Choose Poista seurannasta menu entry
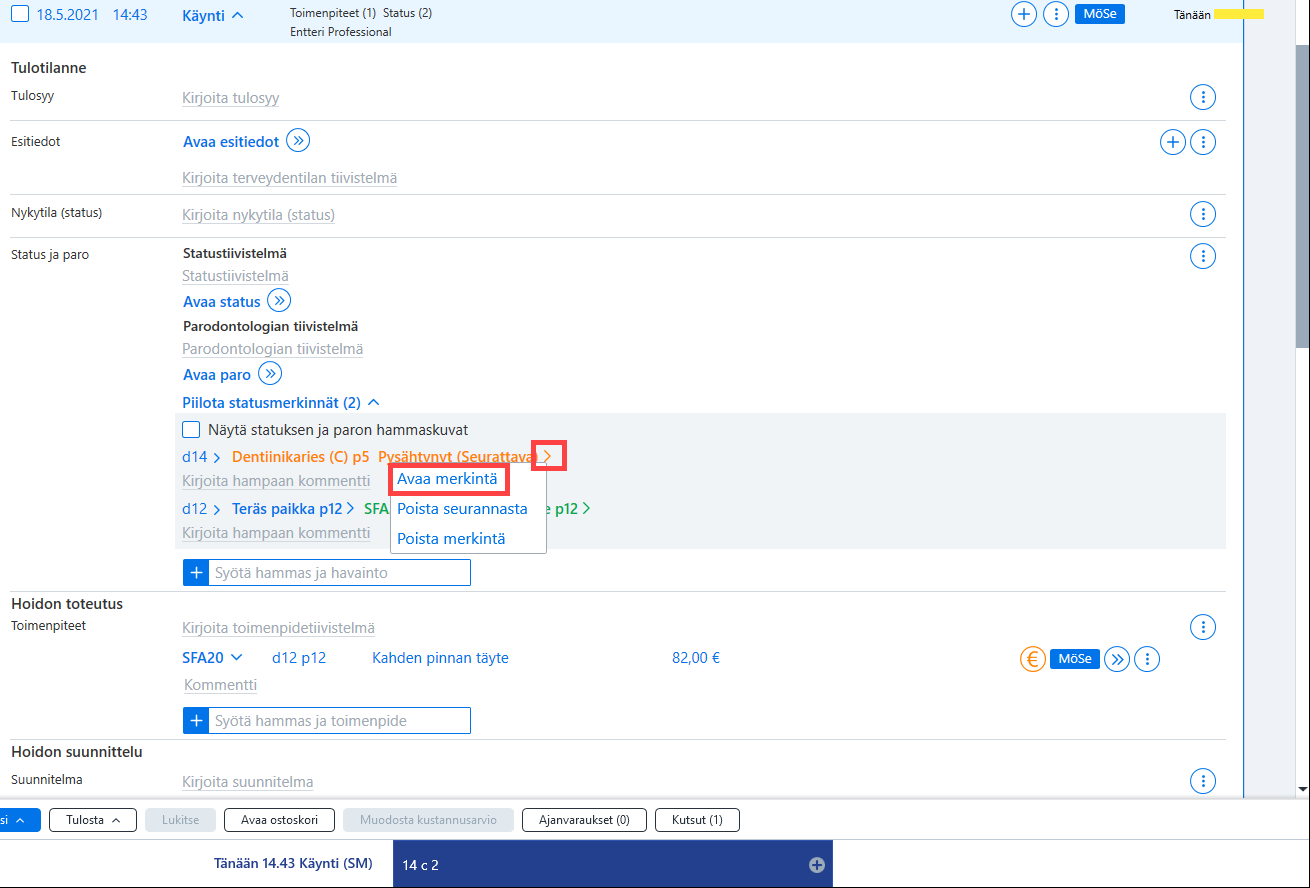Image resolution: width=1310 pixels, height=888 pixels. [x=462, y=509]
